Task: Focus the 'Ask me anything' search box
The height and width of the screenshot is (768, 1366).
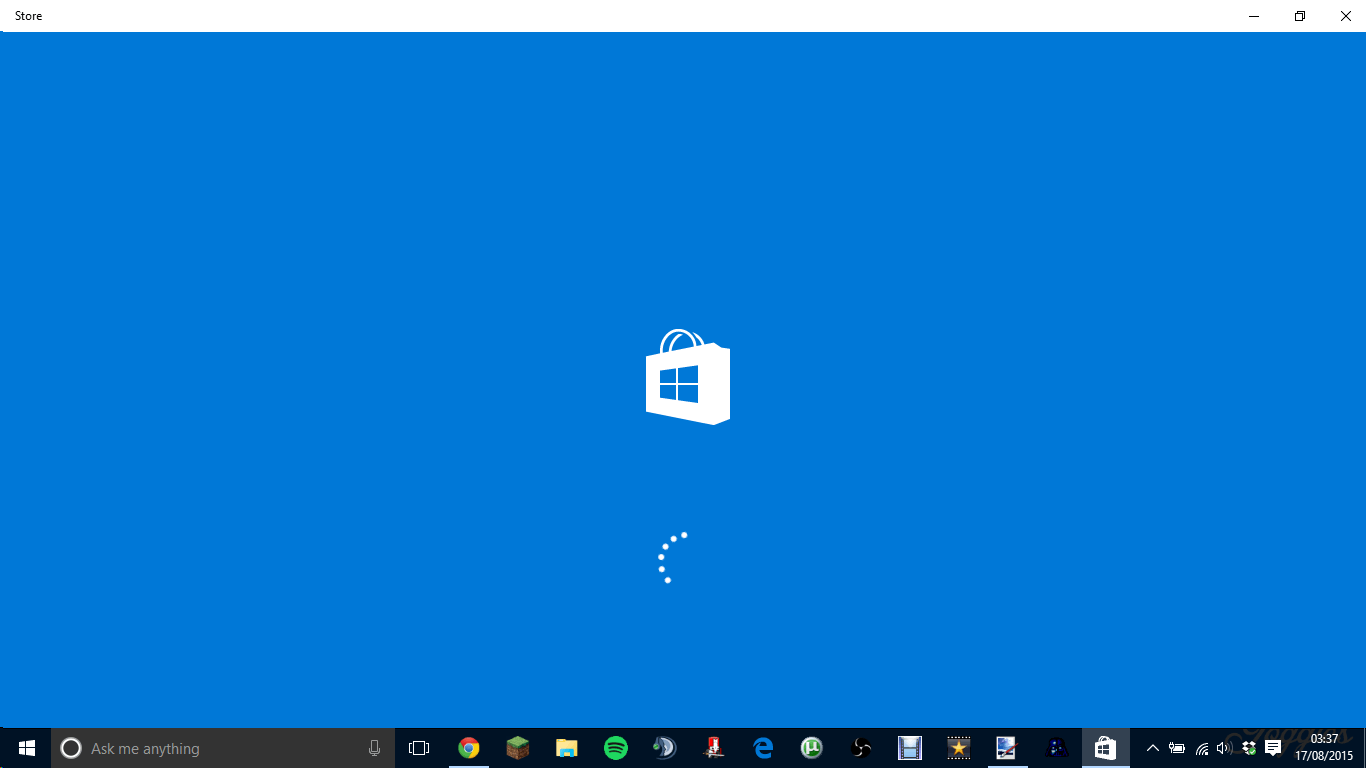Action: (x=223, y=748)
